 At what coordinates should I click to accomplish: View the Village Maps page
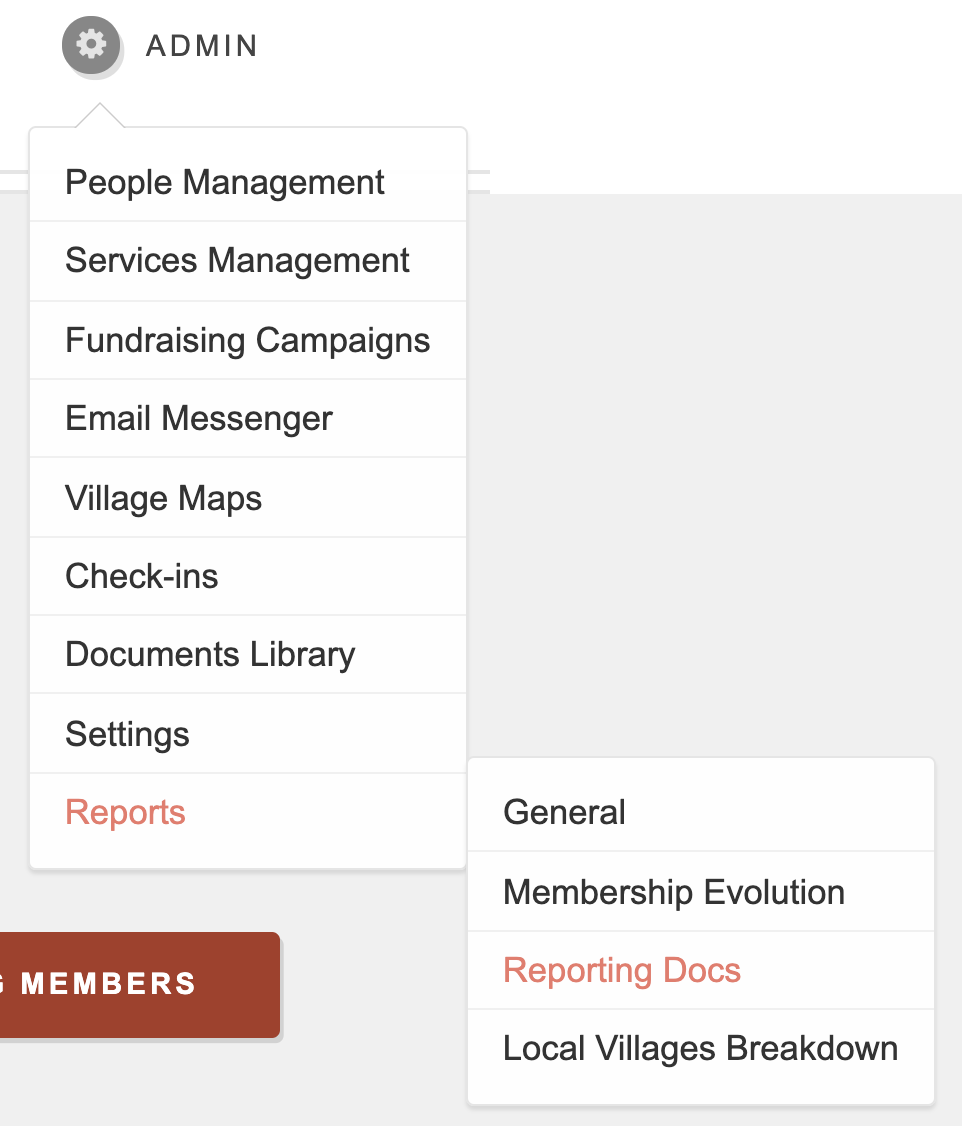[162, 497]
